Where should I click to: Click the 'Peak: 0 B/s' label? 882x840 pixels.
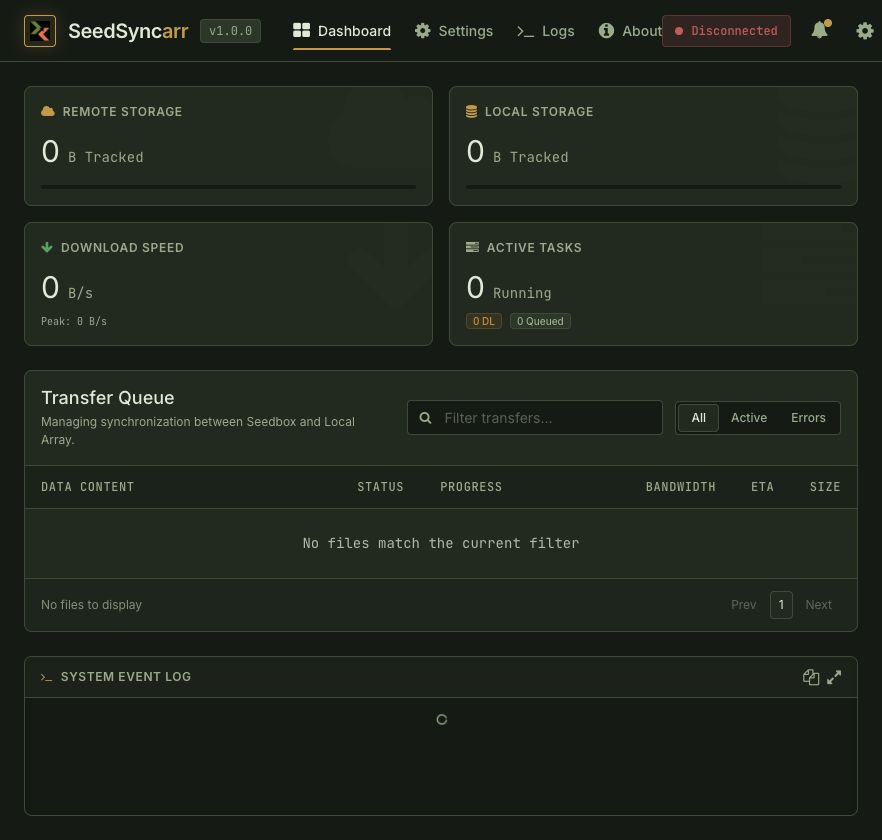(x=74, y=321)
